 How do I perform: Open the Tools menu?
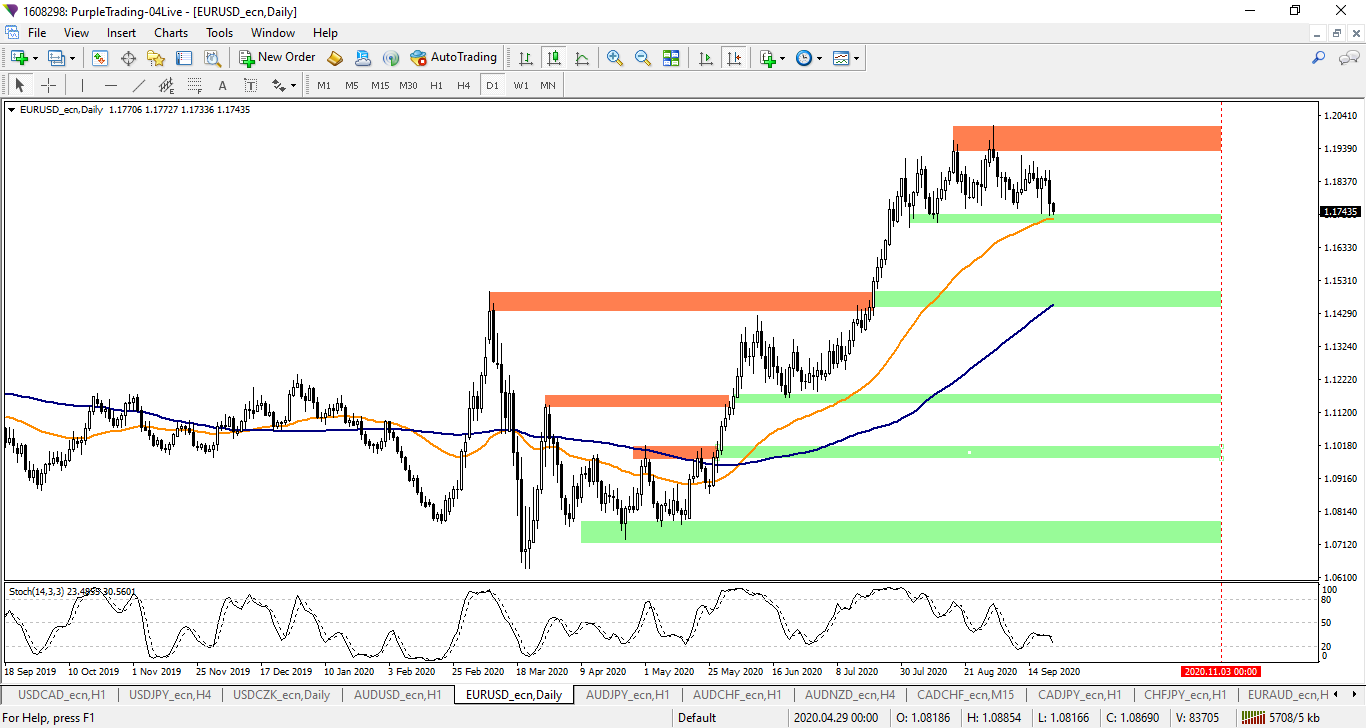pos(219,33)
